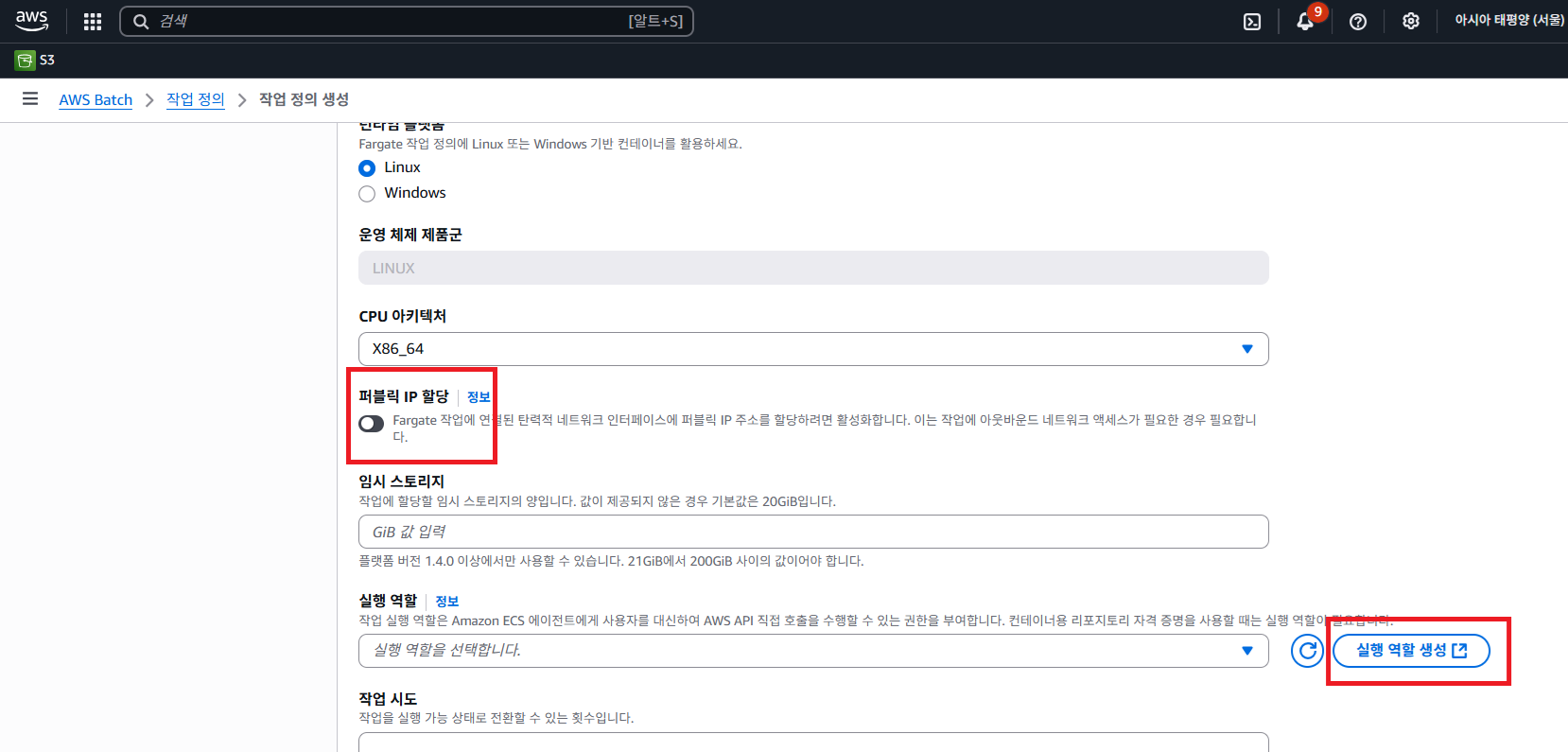The height and width of the screenshot is (752, 1568).
Task: Expand the CPU 아키텍처 dropdown
Action: pyautogui.click(x=812, y=349)
